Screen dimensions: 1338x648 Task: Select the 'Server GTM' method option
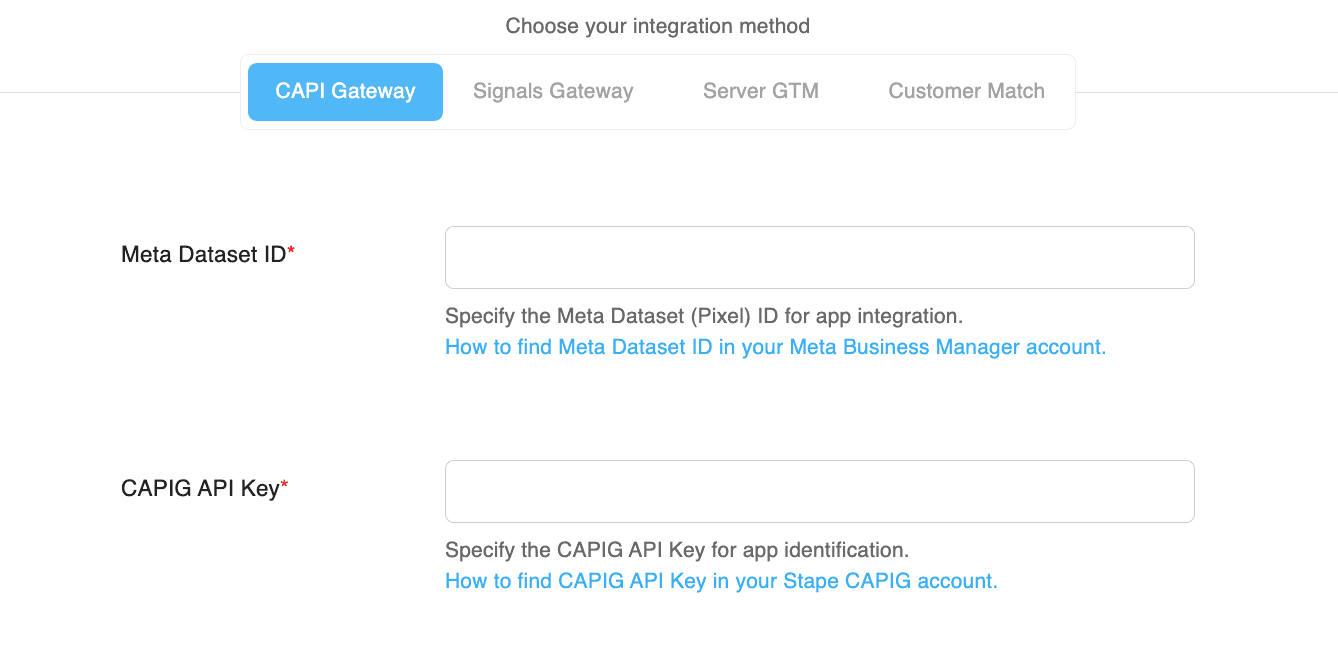761,91
